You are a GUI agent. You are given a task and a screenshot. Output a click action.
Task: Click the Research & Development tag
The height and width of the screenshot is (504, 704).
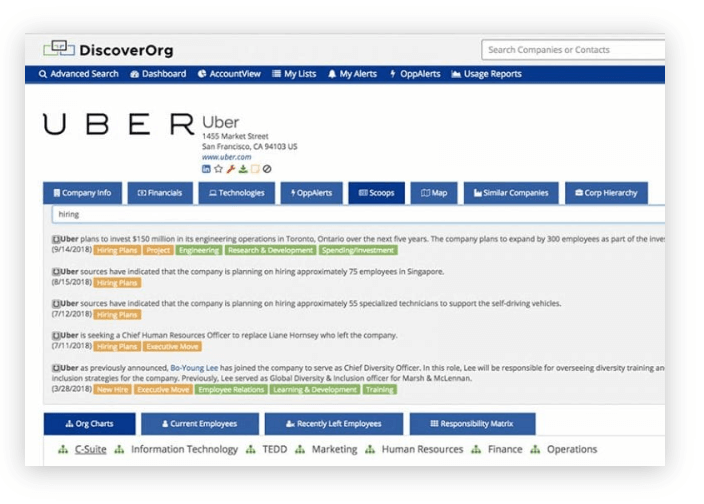coord(270,250)
